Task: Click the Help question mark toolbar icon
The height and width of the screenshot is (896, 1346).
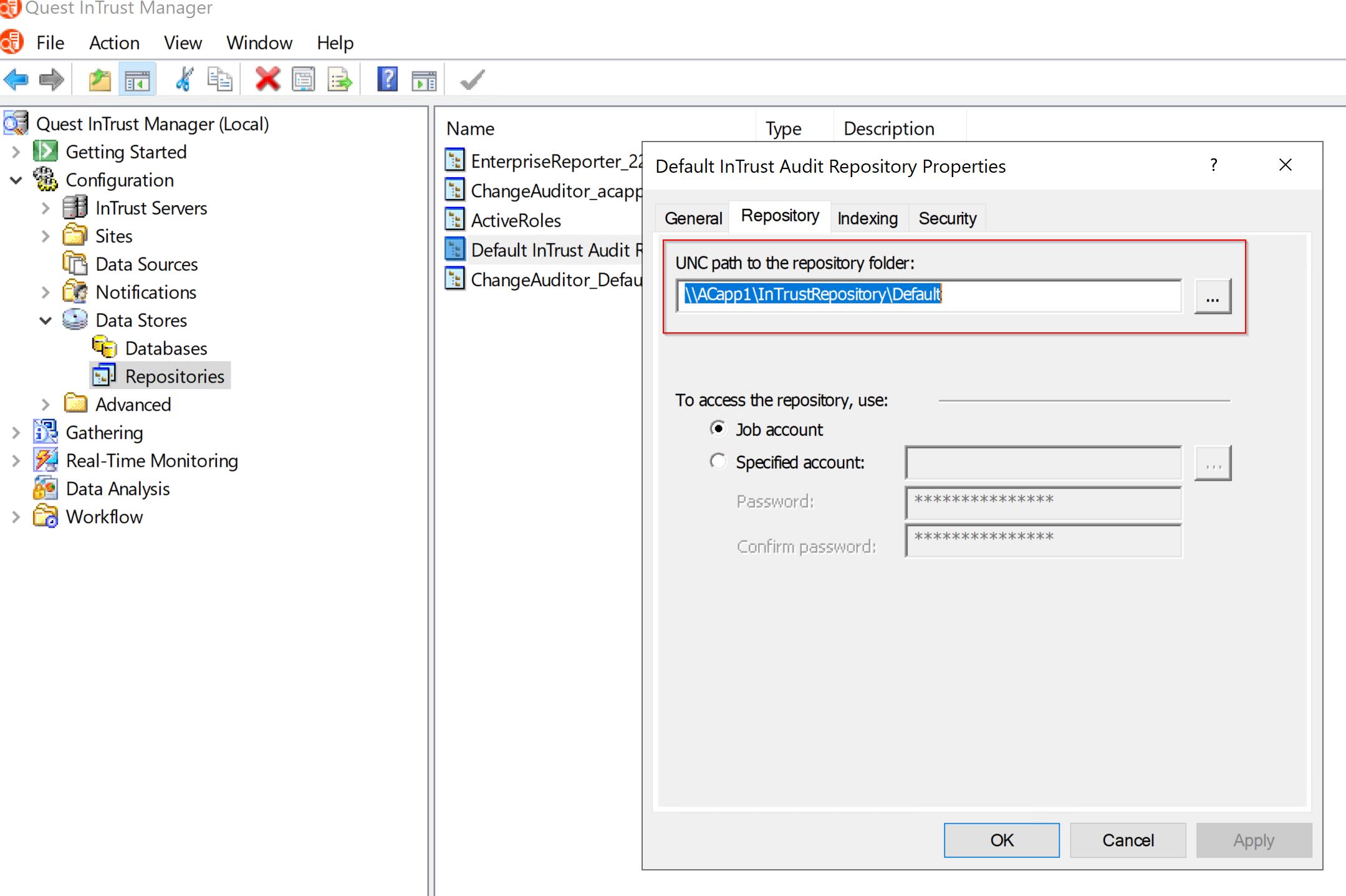Action: [387, 80]
